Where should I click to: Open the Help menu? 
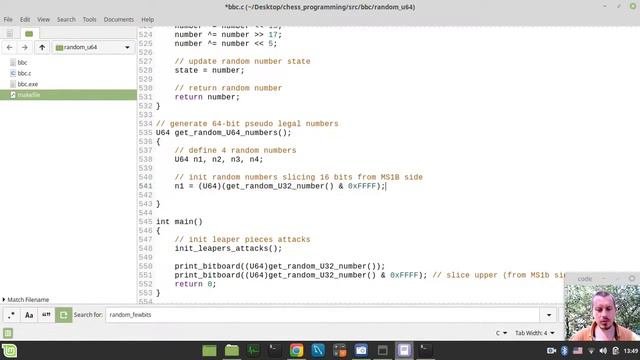(148, 19)
